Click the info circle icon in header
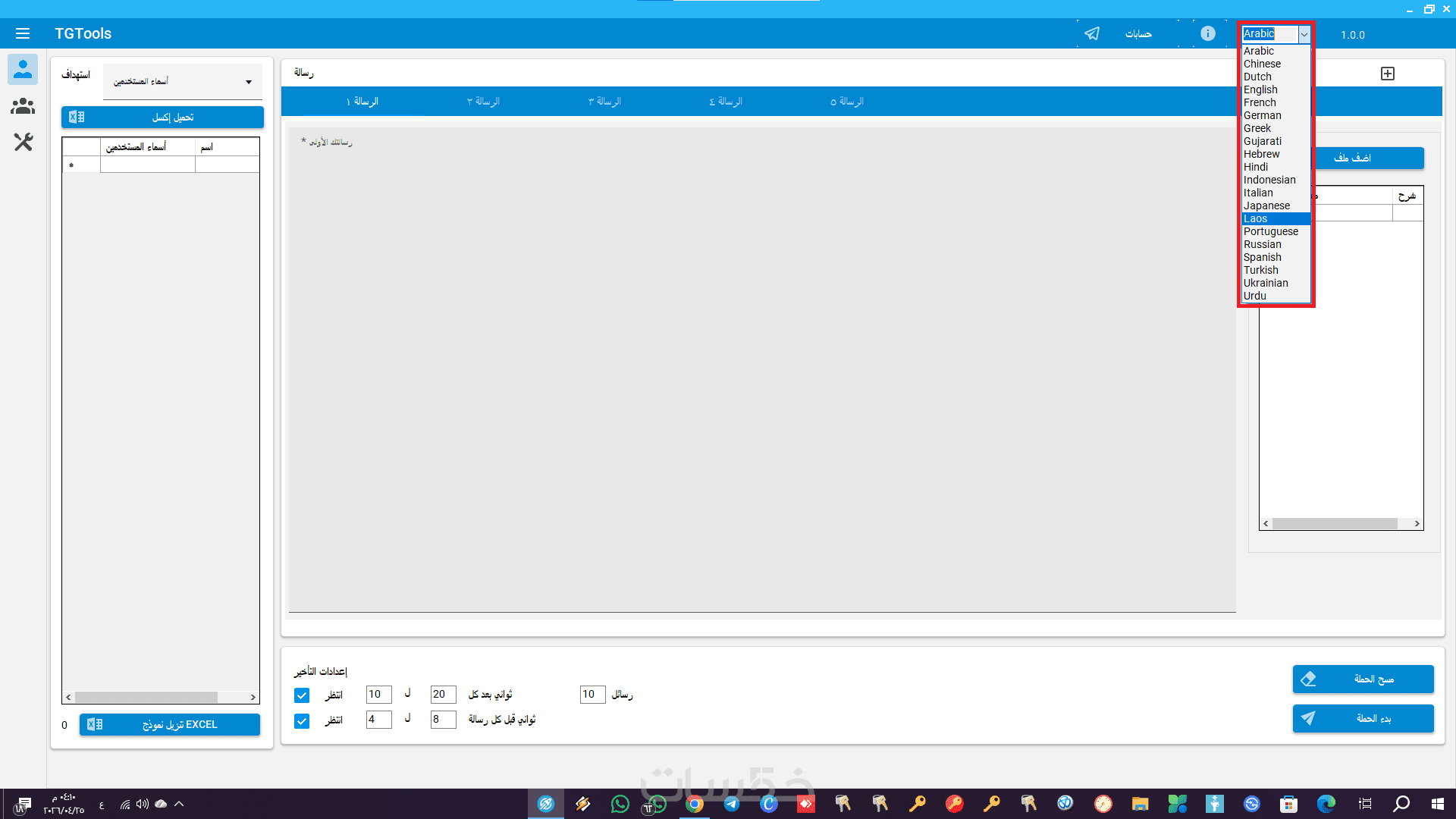 1208,33
